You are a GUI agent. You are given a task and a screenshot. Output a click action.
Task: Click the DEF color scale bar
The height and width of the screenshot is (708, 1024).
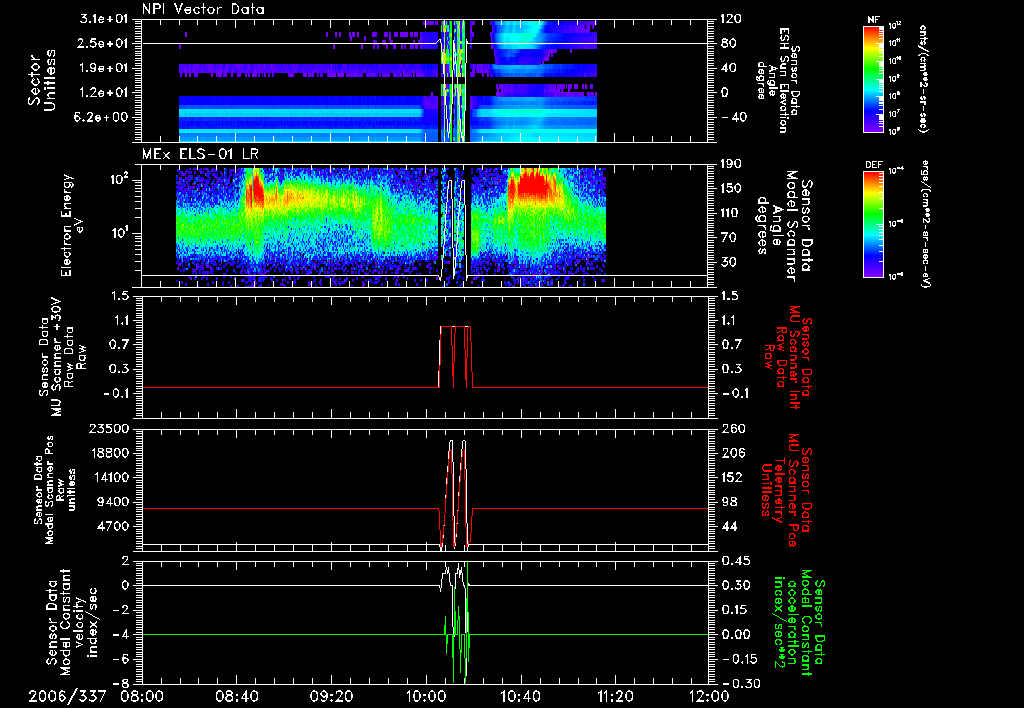[874, 223]
